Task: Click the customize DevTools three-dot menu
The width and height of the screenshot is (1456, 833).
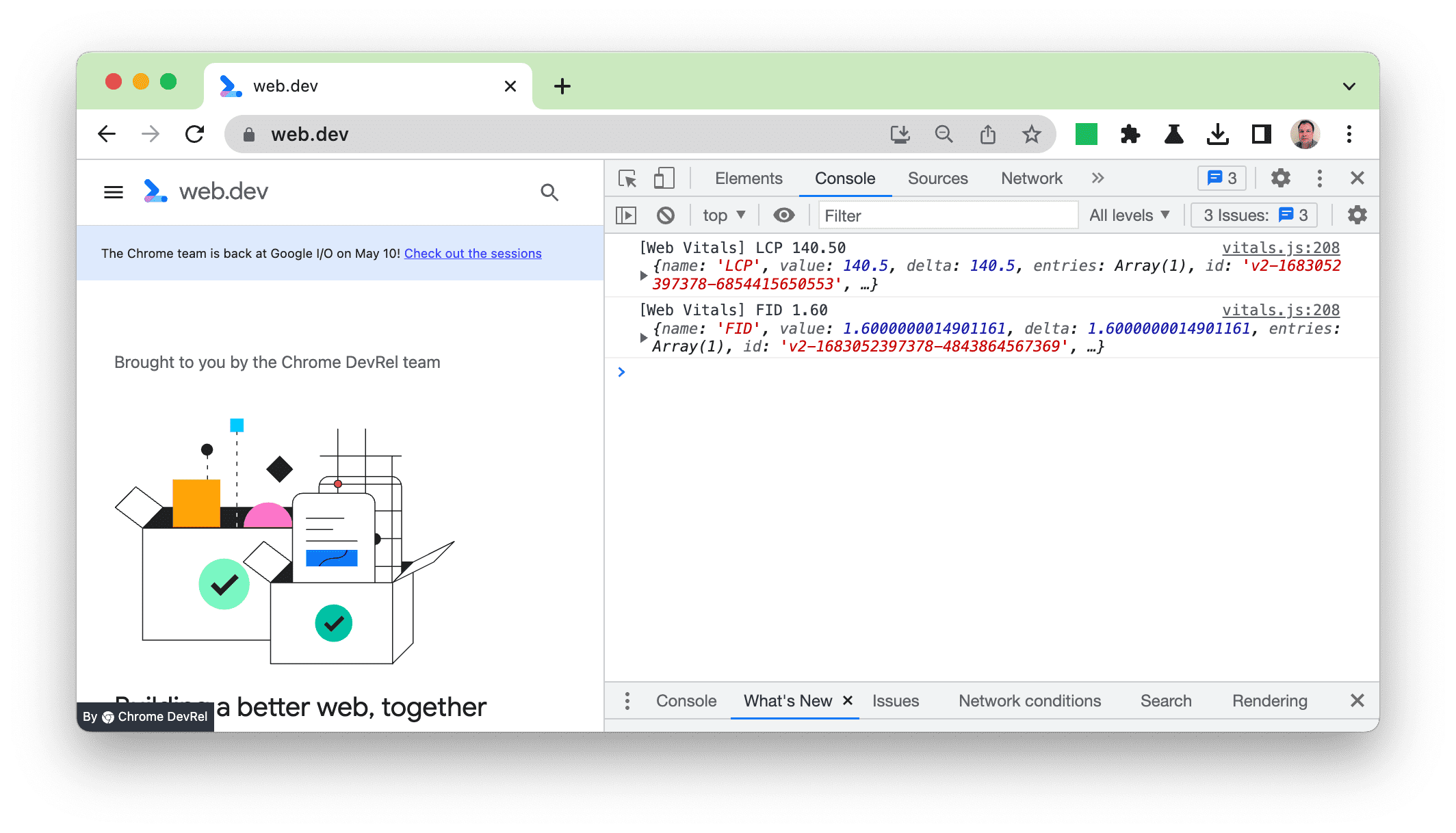Action: click(1322, 179)
